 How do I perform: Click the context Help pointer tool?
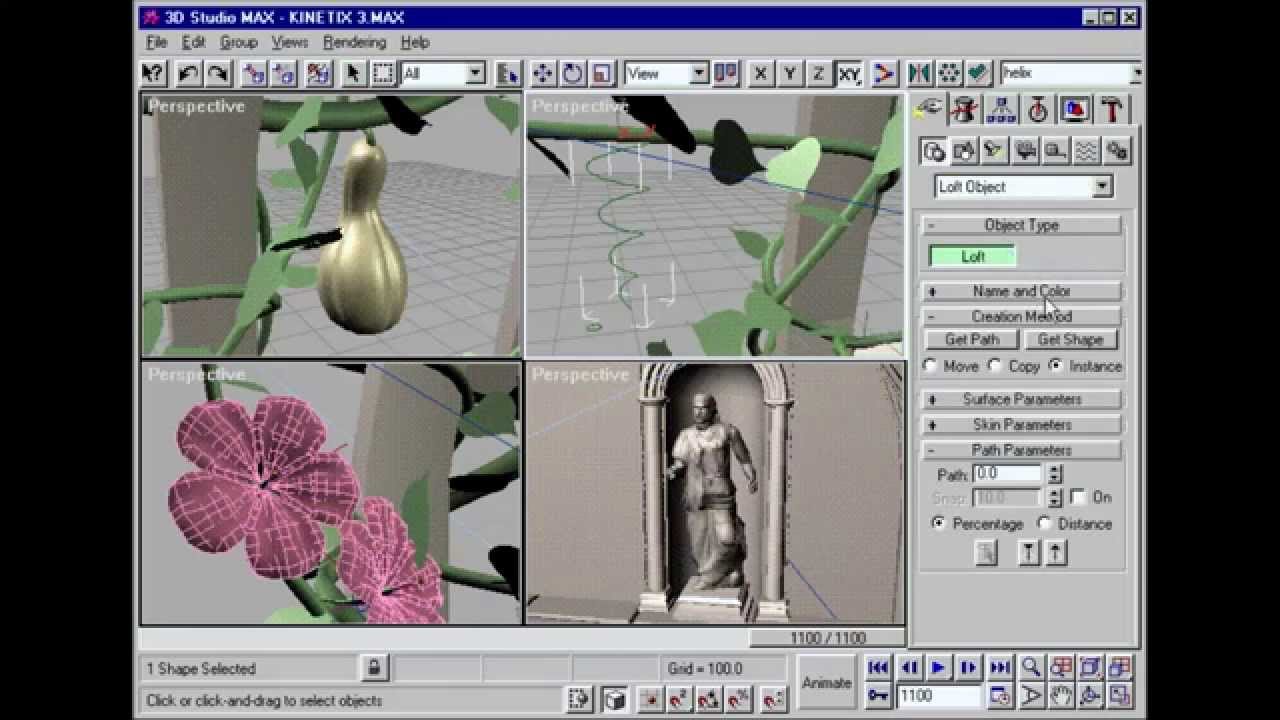coord(153,73)
